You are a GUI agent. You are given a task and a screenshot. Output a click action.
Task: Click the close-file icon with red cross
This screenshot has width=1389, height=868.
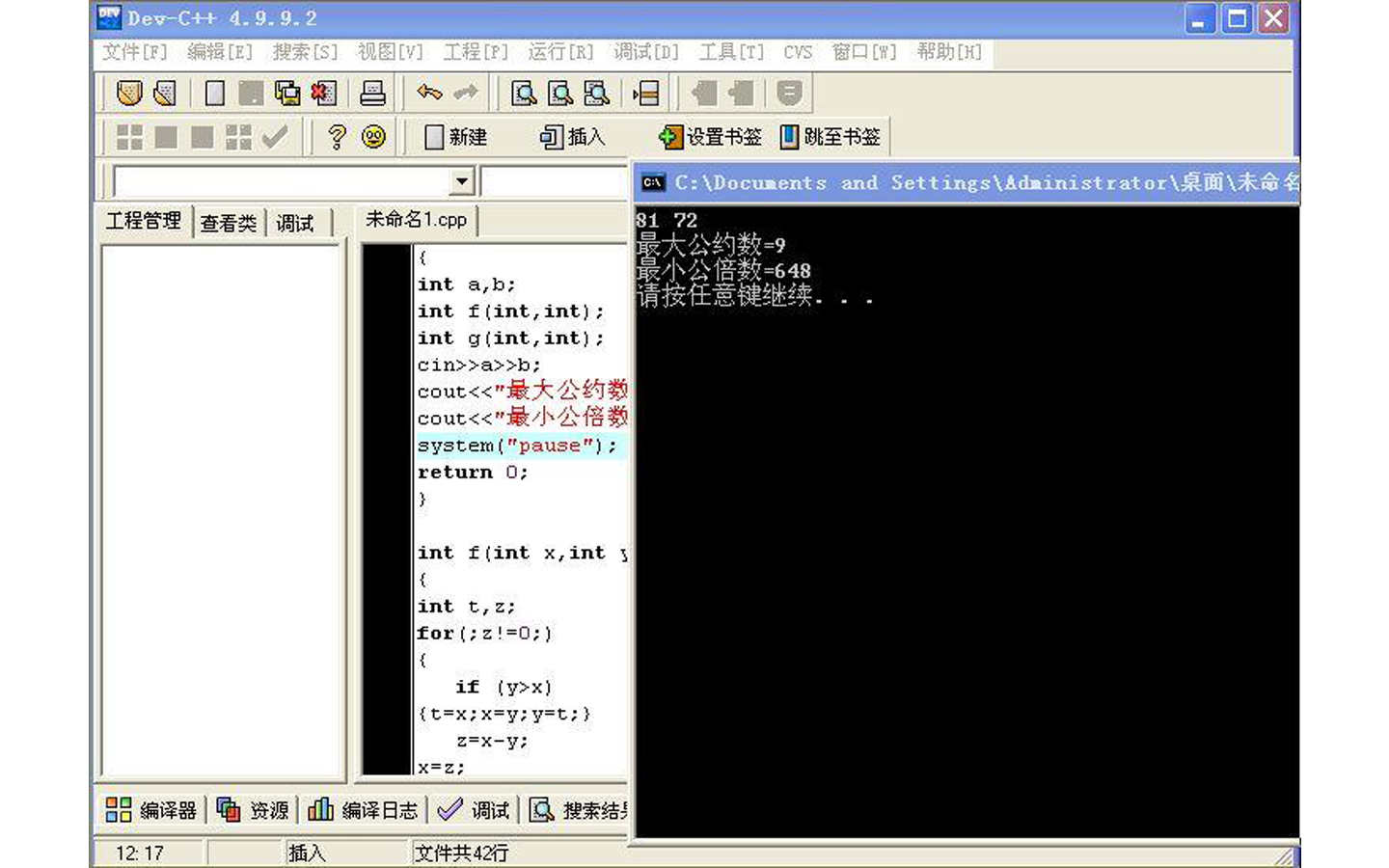[x=321, y=93]
